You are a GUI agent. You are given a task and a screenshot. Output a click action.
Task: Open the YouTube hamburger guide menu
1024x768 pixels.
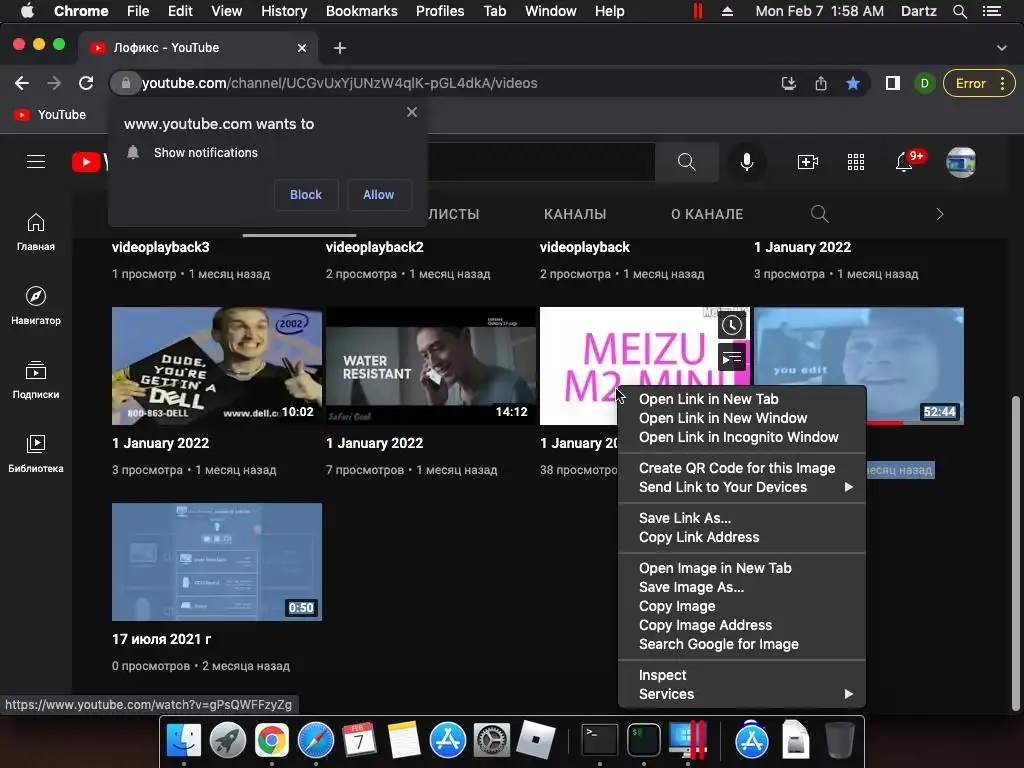[x=36, y=161]
